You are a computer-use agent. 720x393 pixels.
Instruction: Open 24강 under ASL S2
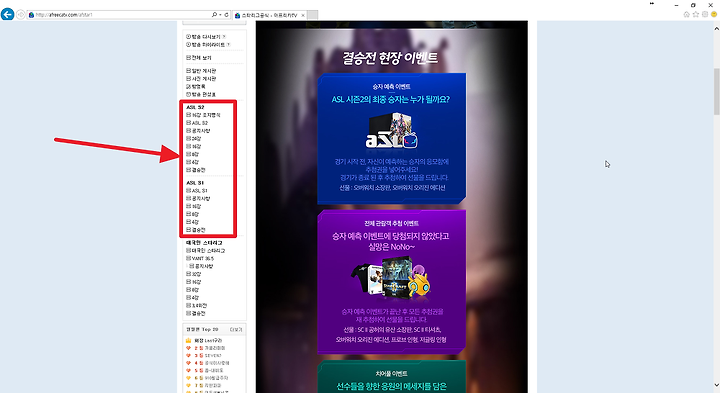[x=193, y=139]
